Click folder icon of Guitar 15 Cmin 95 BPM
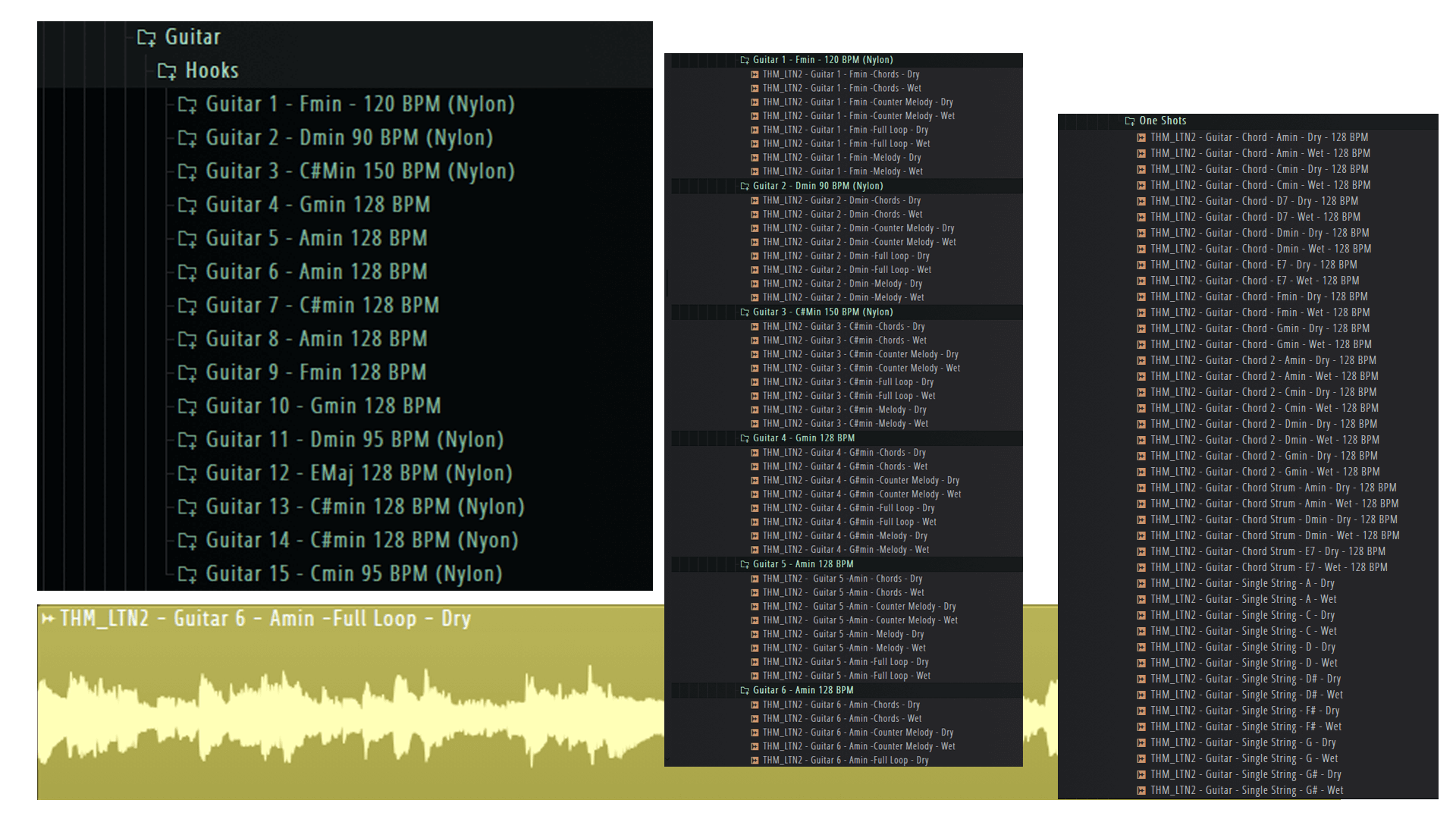 (187, 574)
